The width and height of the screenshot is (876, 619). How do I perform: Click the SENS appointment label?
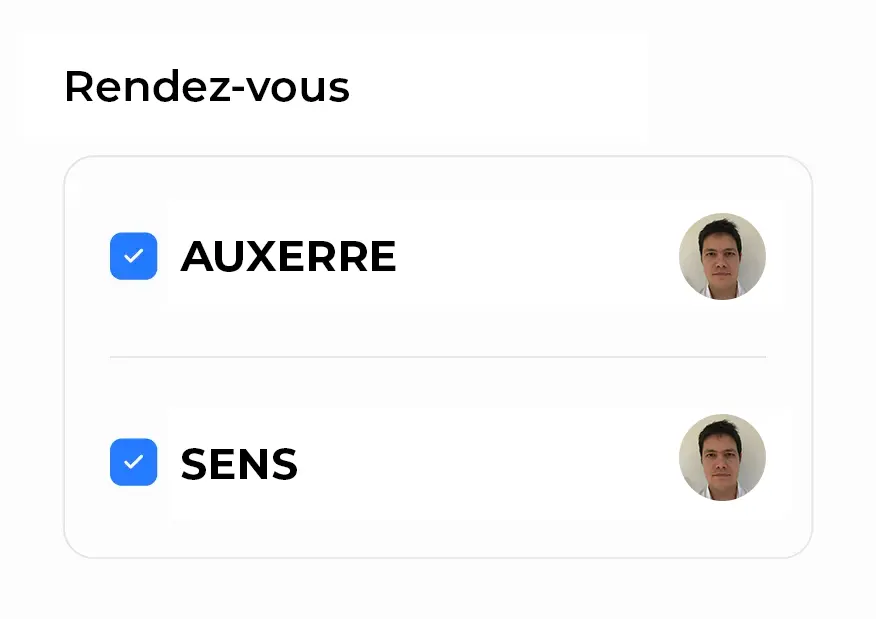click(239, 464)
